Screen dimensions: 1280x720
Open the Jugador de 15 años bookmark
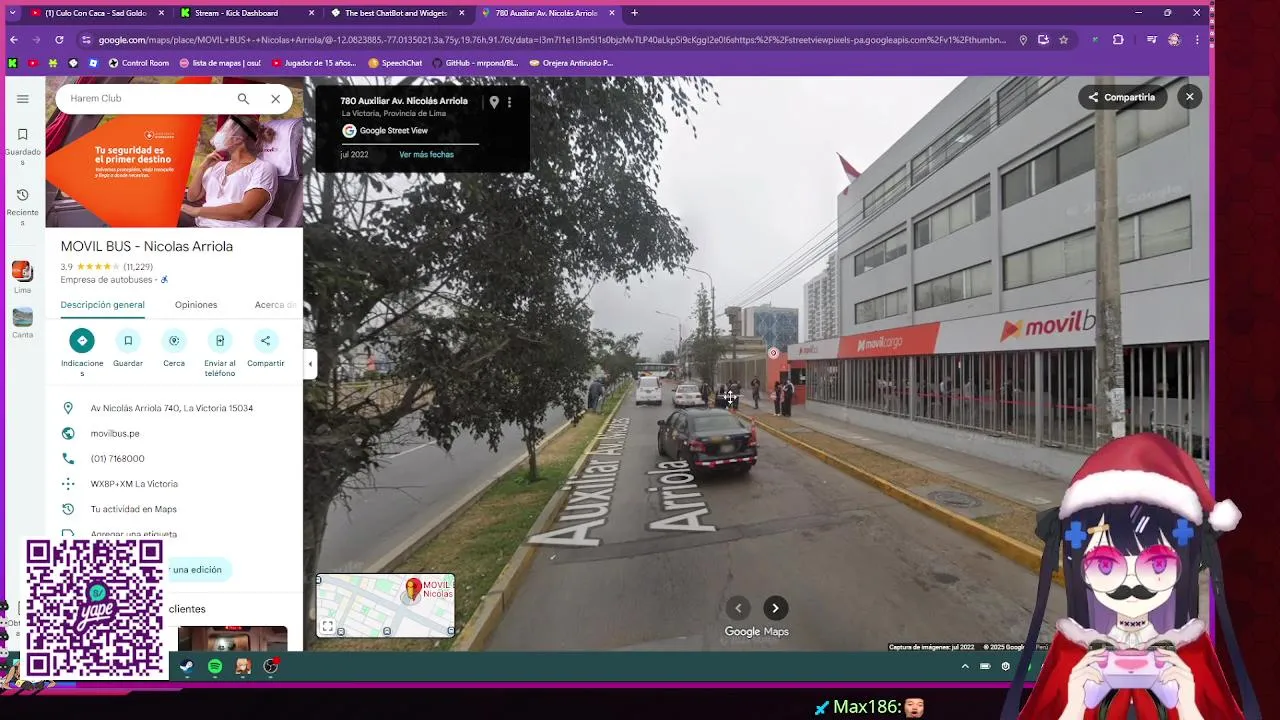pyautogui.click(x=313, y=63)
